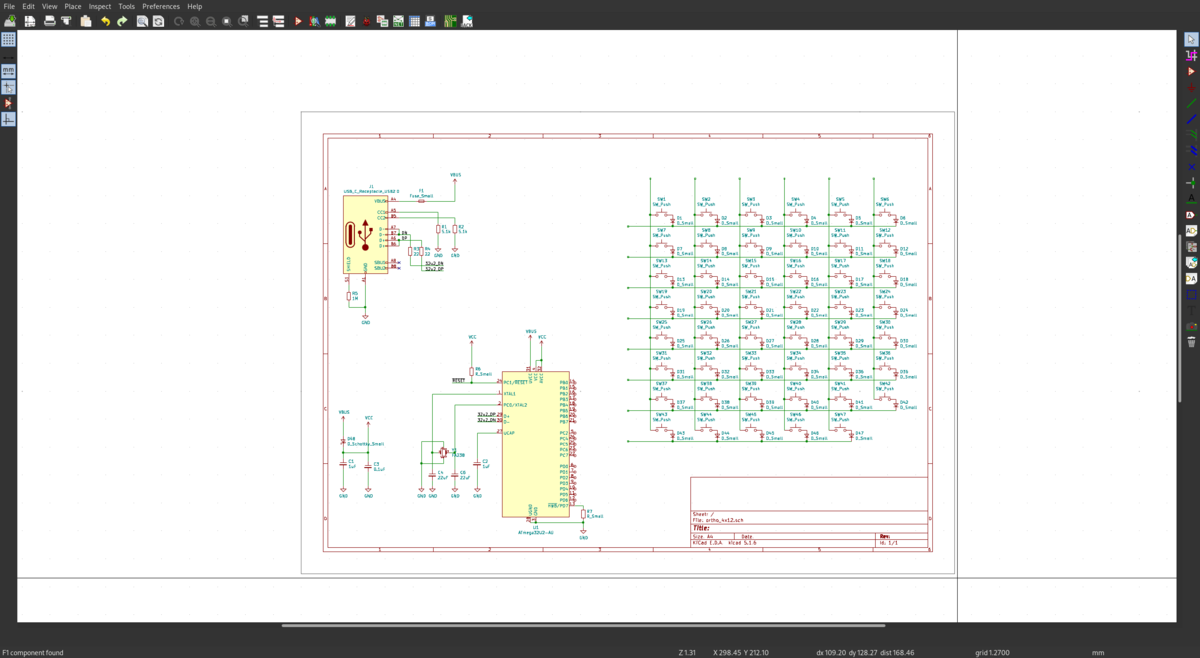Activate the Delete trash tool
Screen dimensions: 1200x658
(x=1191, y=341)
